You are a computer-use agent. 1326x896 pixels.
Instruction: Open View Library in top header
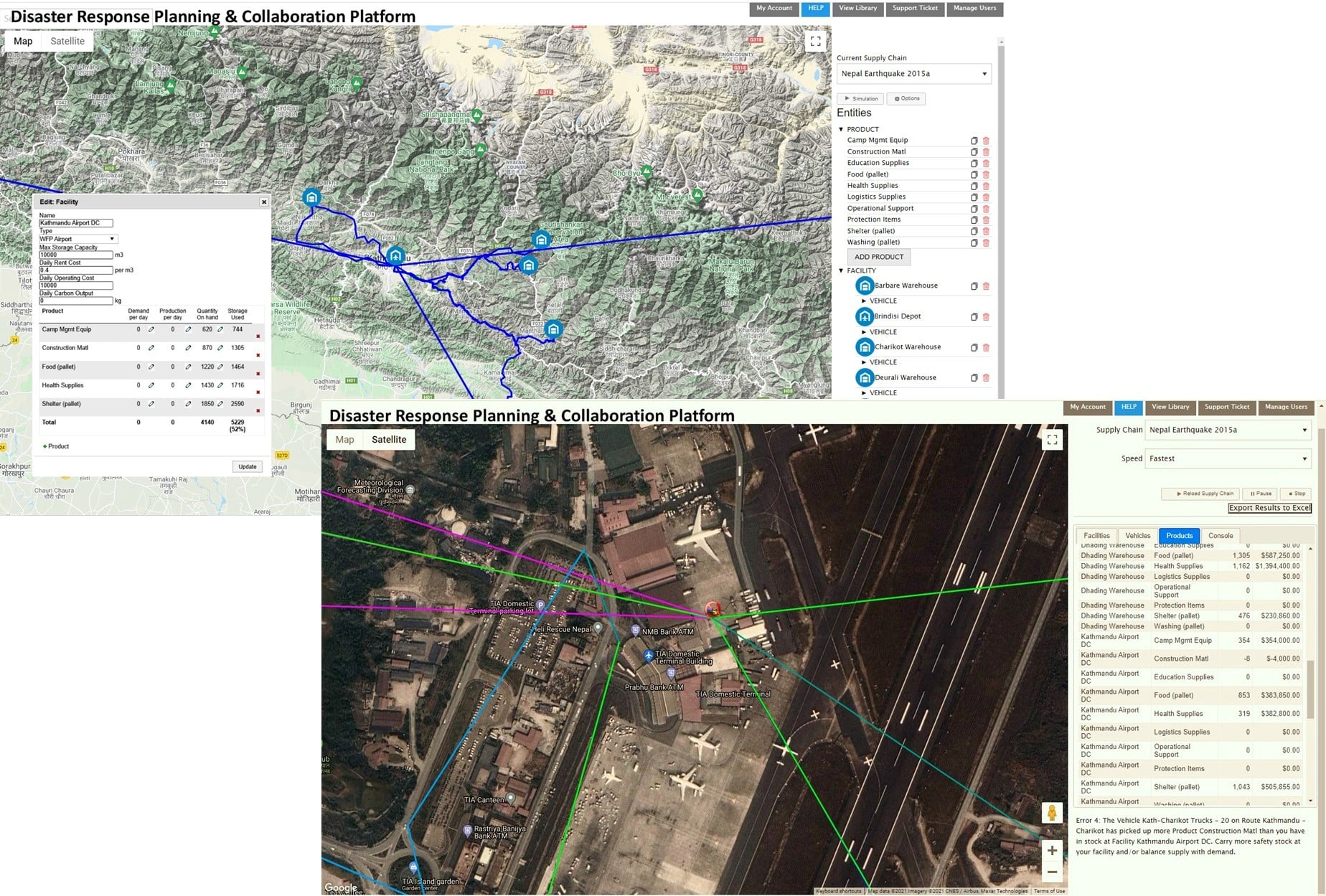(857, 9)
